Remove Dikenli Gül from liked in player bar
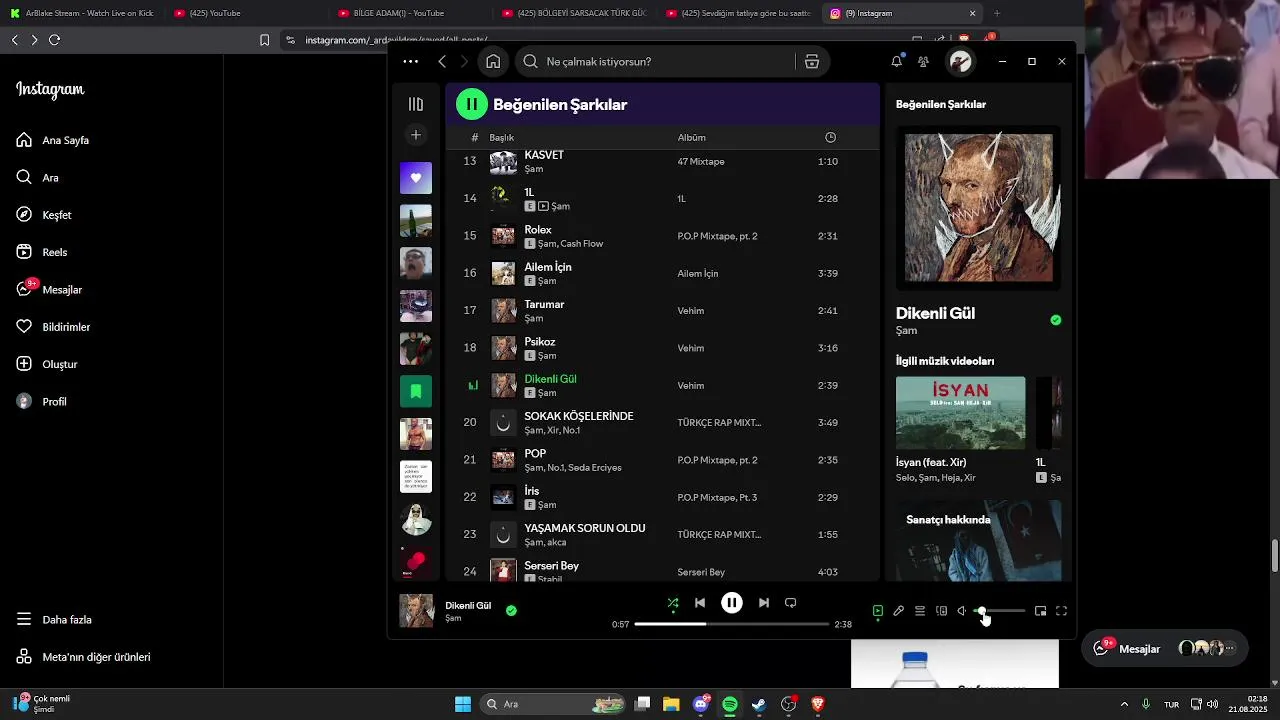 pos(511,610)
